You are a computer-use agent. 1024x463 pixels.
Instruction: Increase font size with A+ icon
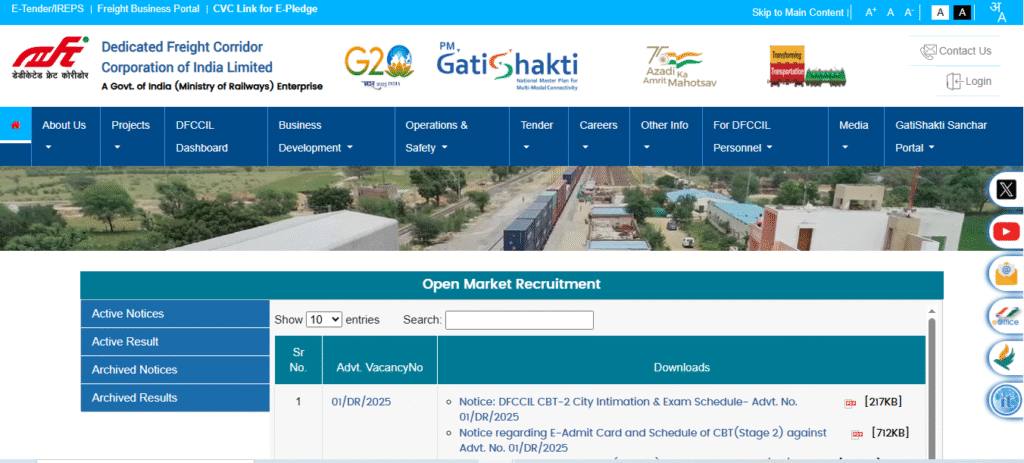[870, 12]
